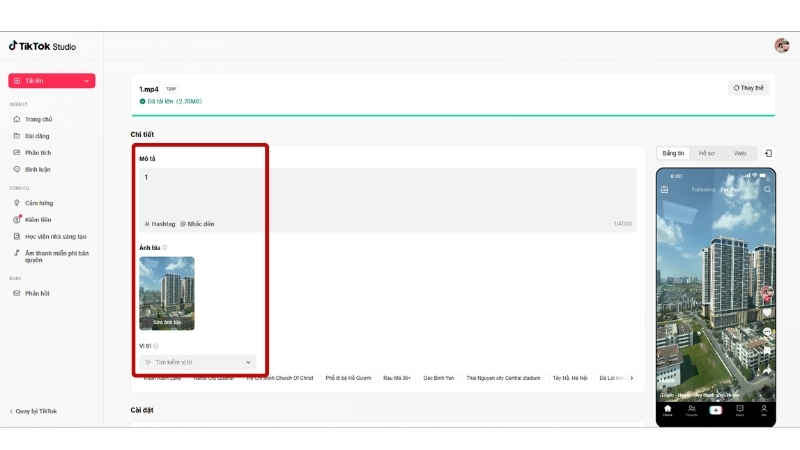The height and width of the screenshot is (450, 800).
Task: Open the Phân tích analytics icon
Action: [17, 153]
